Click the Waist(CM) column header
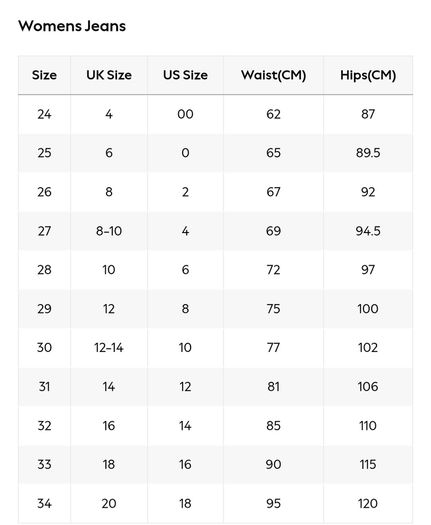This screenshot has height=525, width=431. click(x=273, y=75)
